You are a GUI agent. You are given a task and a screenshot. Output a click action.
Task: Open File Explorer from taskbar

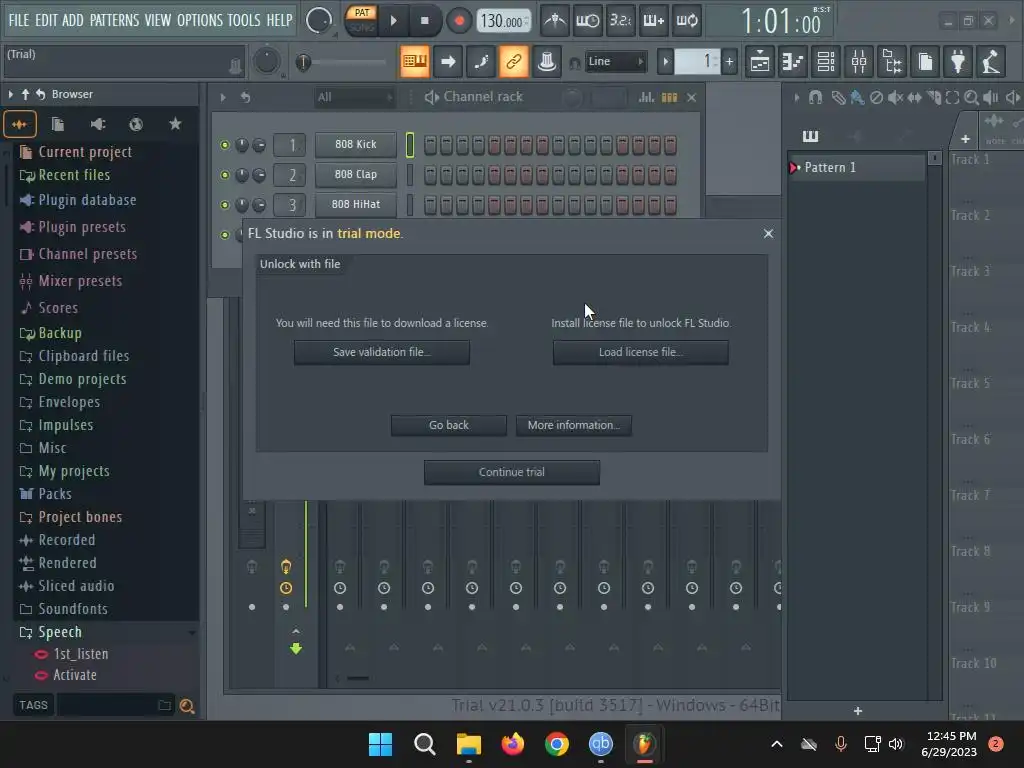(x=468, y=744)
